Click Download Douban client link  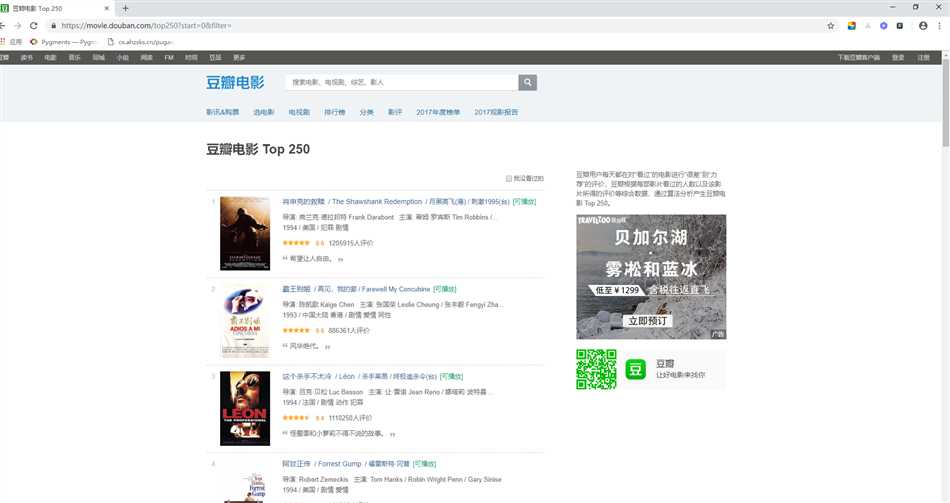[x=859, y=58]
